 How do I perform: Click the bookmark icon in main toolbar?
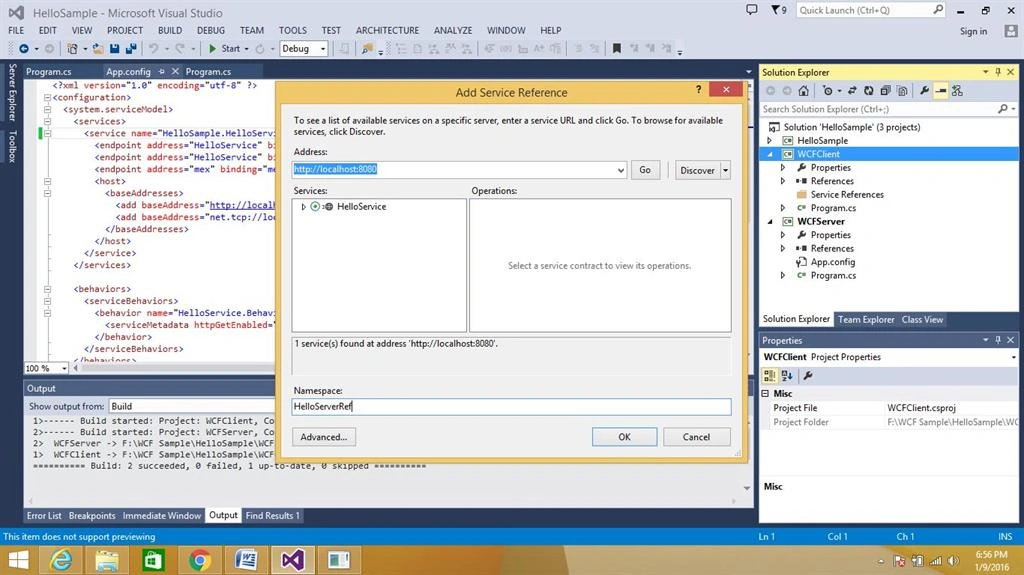tap(616, 48)
